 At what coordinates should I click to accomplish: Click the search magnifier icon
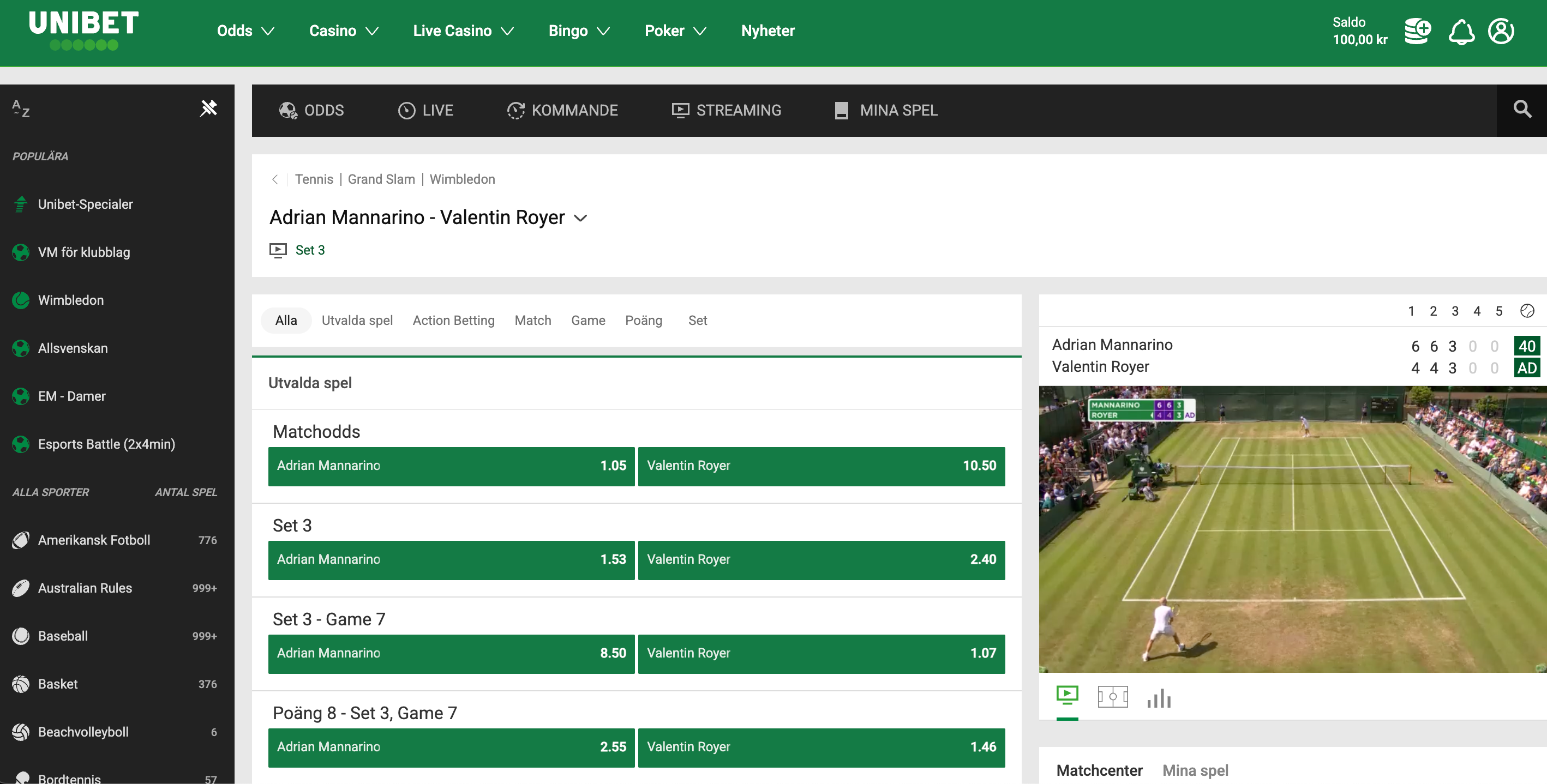coord(1522,110)
